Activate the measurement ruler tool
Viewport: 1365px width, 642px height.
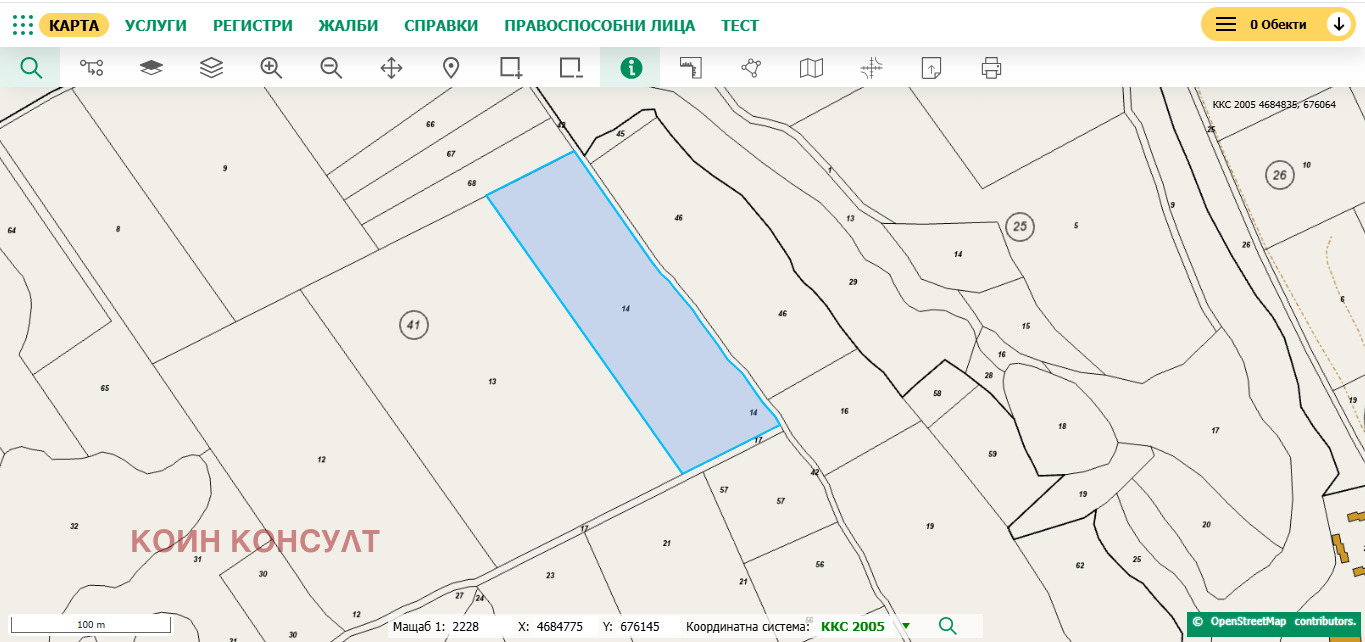coord(690,68)
